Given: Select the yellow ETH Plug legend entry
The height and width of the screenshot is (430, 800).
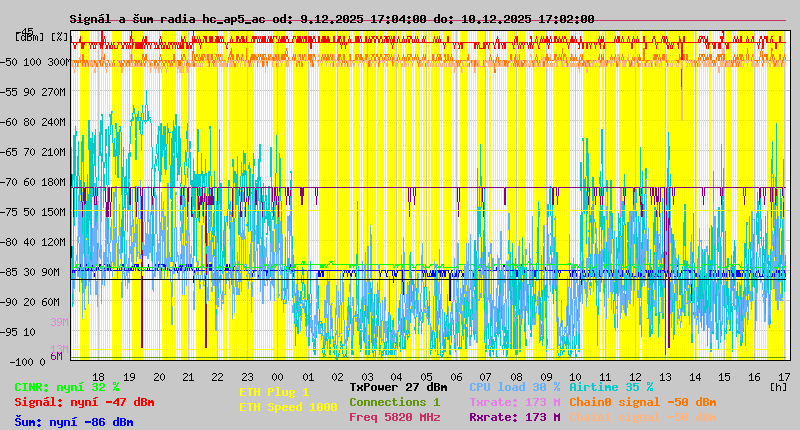Looking at the screenshot, I should (x=275, y=392).
